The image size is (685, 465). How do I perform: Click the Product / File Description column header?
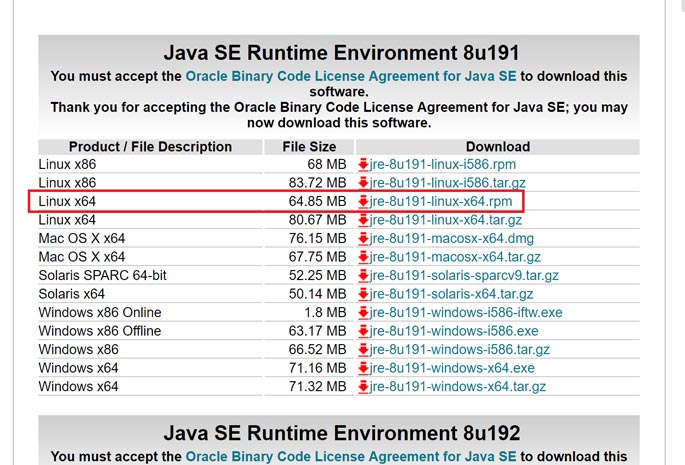(150, 147)
